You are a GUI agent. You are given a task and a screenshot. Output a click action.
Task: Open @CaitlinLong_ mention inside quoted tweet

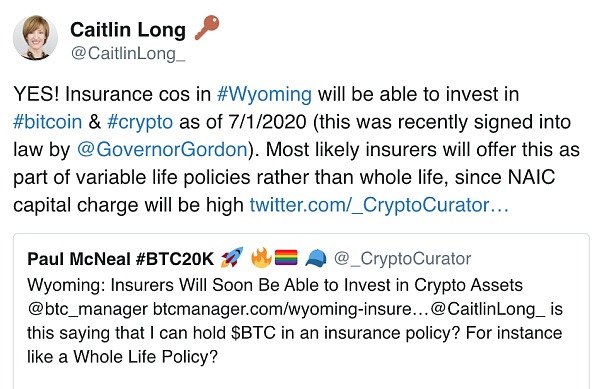tap(488, 309)
